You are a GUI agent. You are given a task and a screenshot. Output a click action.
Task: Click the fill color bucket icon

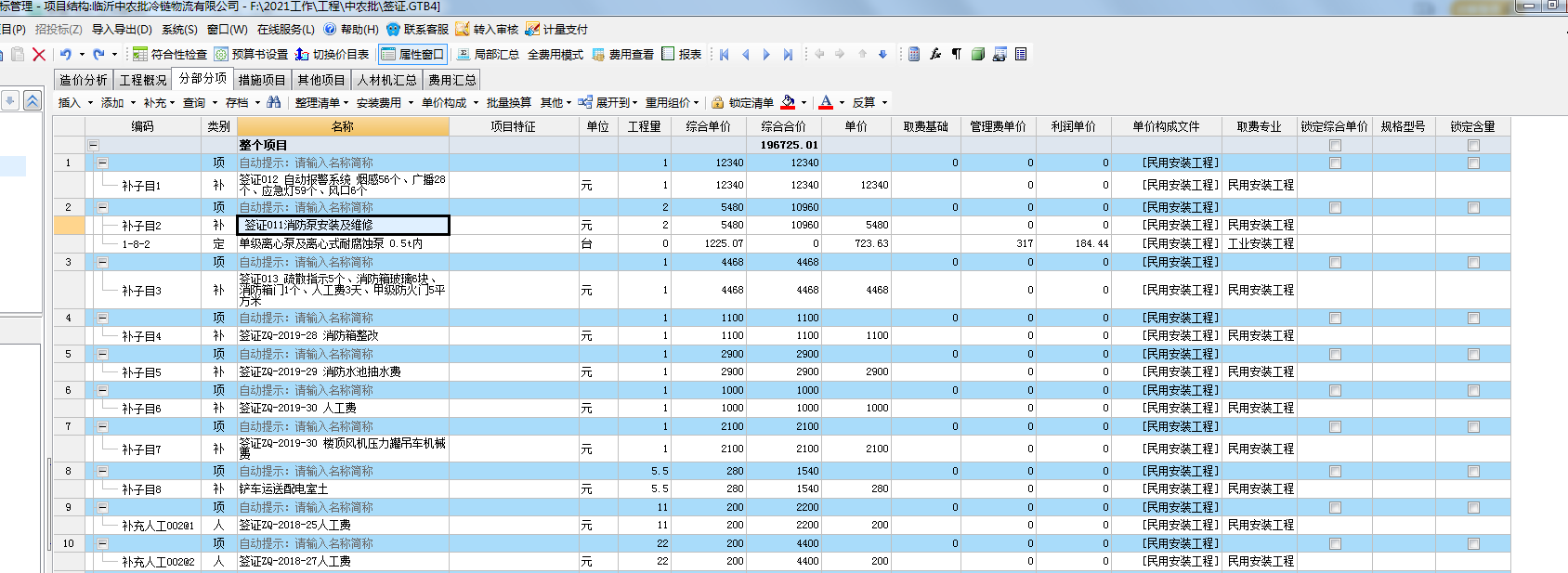788,102
